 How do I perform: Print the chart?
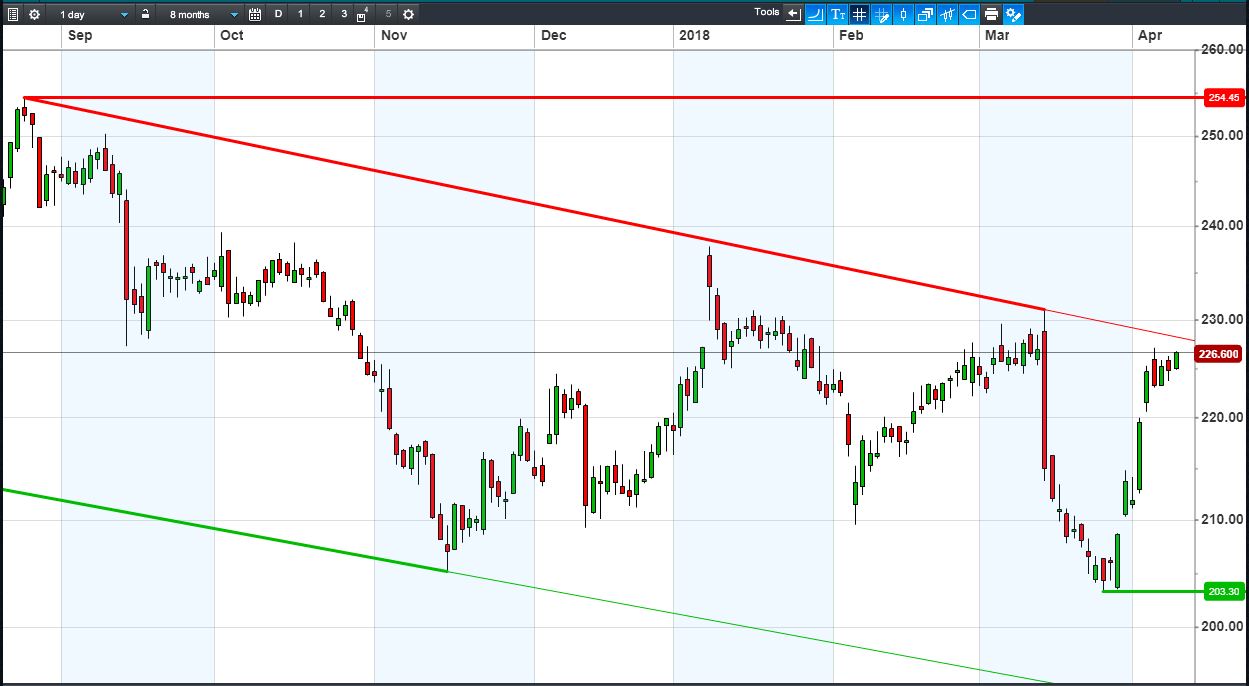(991, 14)
